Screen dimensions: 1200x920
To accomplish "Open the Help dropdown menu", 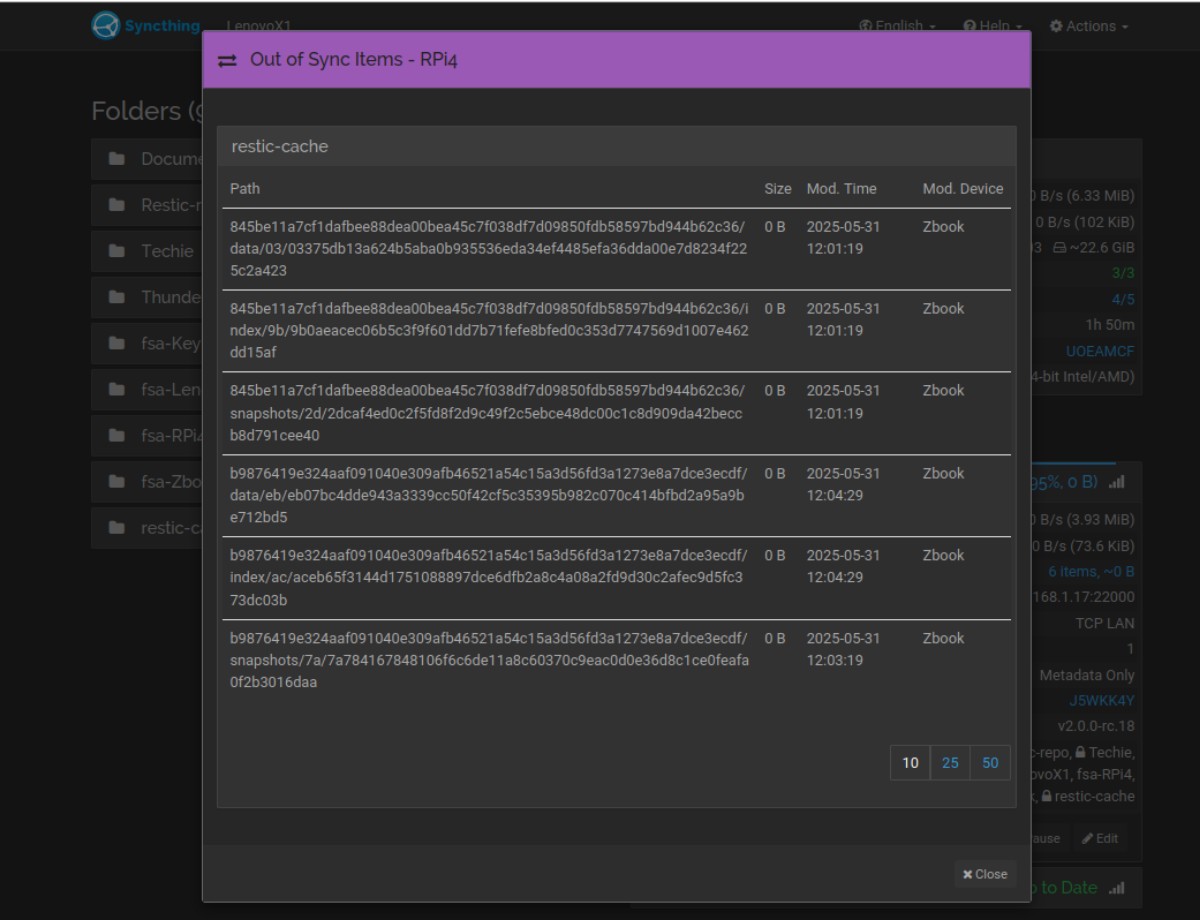I will click(x=992, y=27).
